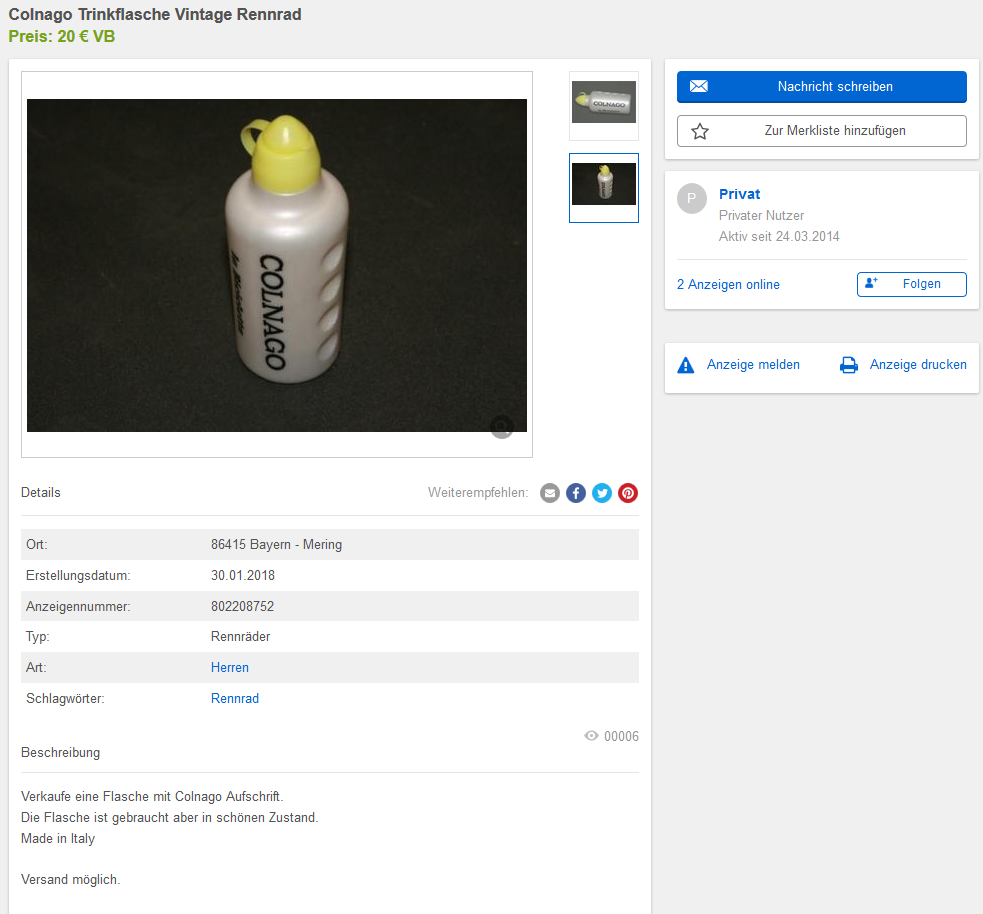The width and height of the screenshot is (983, 914).
Task: Click the Erstellungsdatum label
Action: (78, 575)
